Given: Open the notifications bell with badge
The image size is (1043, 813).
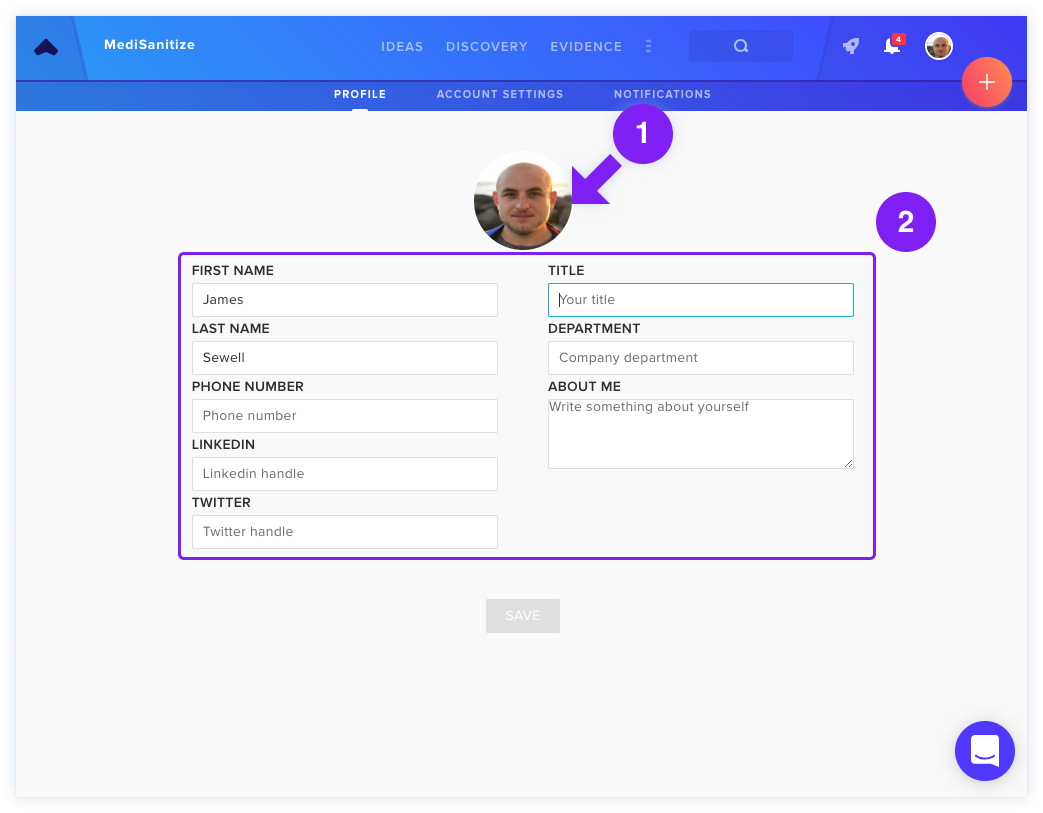Looking at the screenshot, I should click(893, 45).
